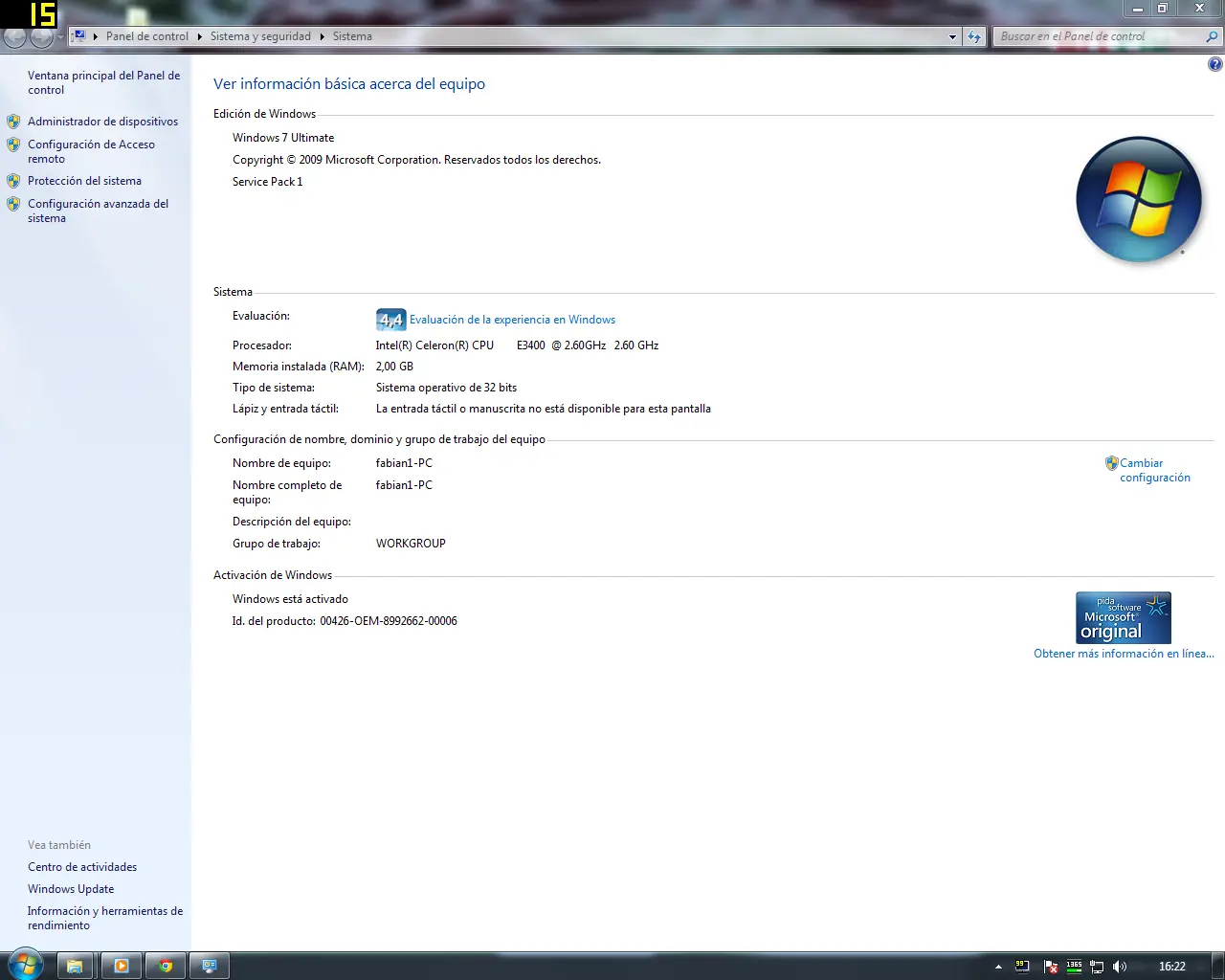Screen dimensions: 1225x980
Task: Click the 1365 monitor tray icon
Action: [1074, 967]
